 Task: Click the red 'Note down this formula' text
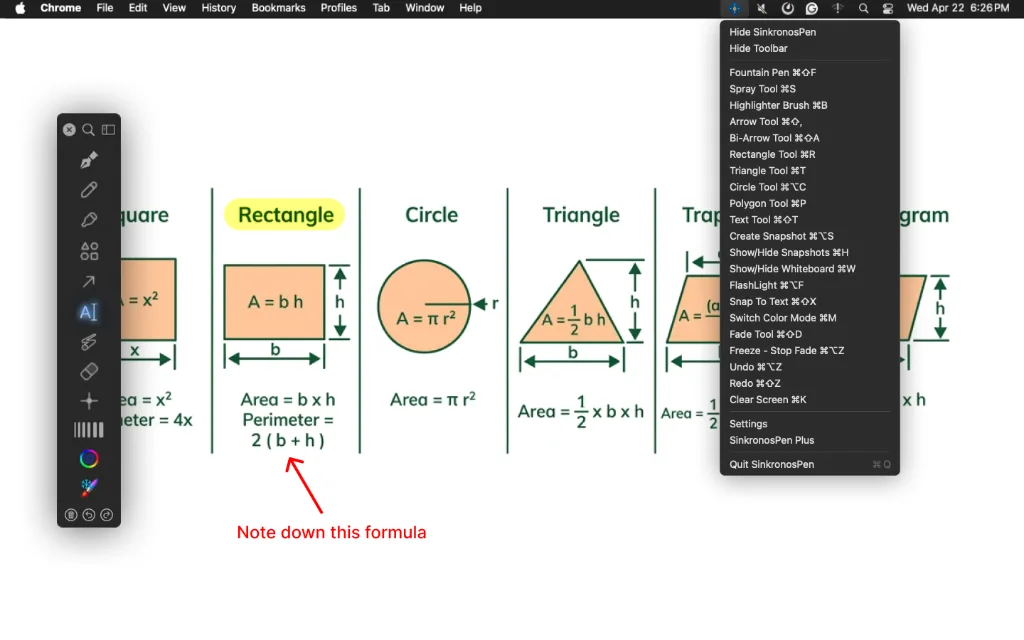point(331,532)
